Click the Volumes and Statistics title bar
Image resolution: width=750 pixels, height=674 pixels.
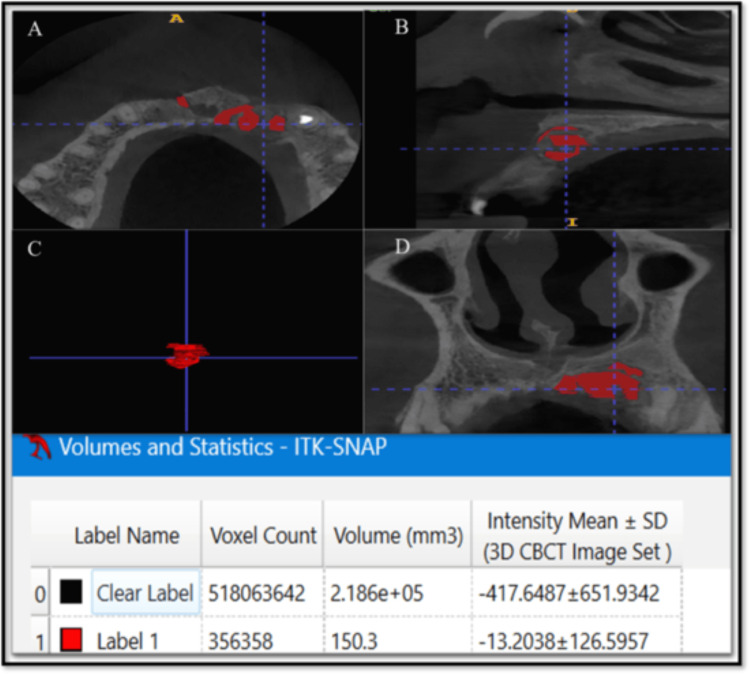pyautogui.click(x=372, y=454)
